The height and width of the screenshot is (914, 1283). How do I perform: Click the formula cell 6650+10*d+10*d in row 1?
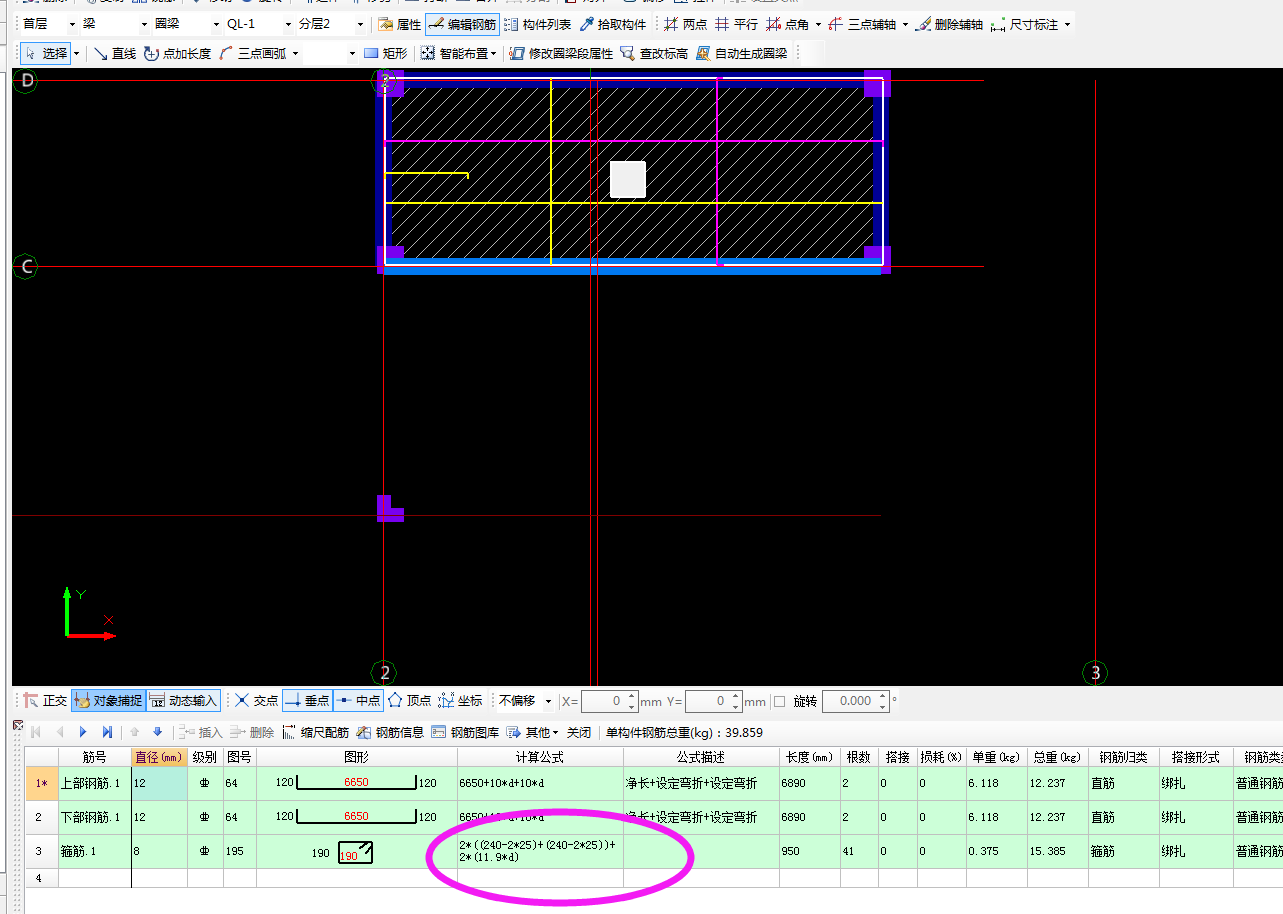540,783
